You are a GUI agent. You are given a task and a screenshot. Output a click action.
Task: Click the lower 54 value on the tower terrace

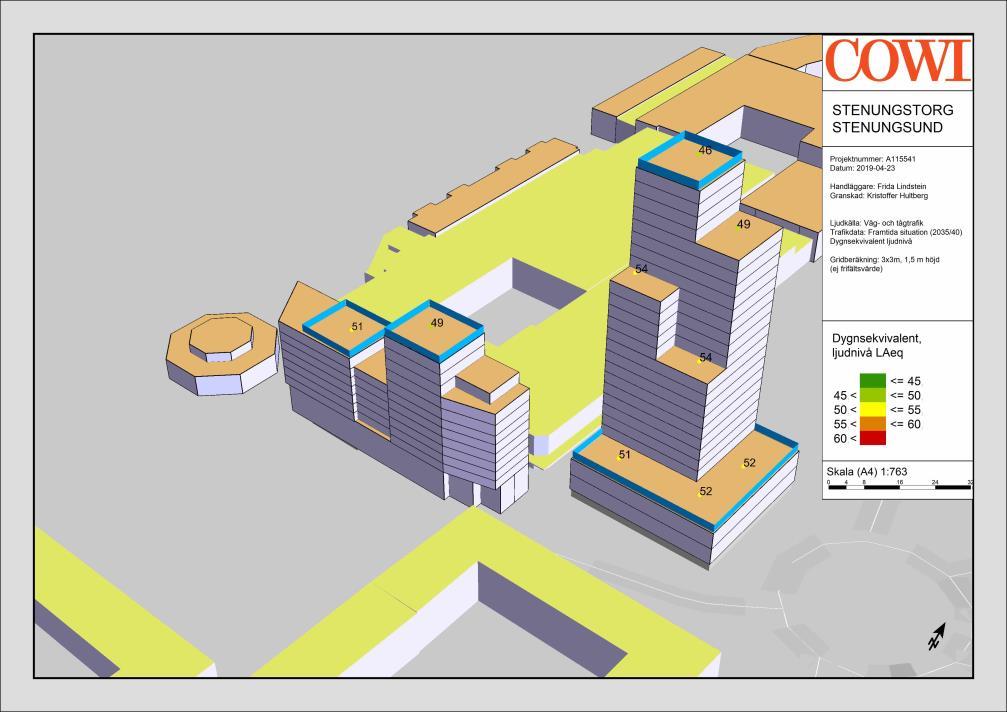(x=705, y=358)
